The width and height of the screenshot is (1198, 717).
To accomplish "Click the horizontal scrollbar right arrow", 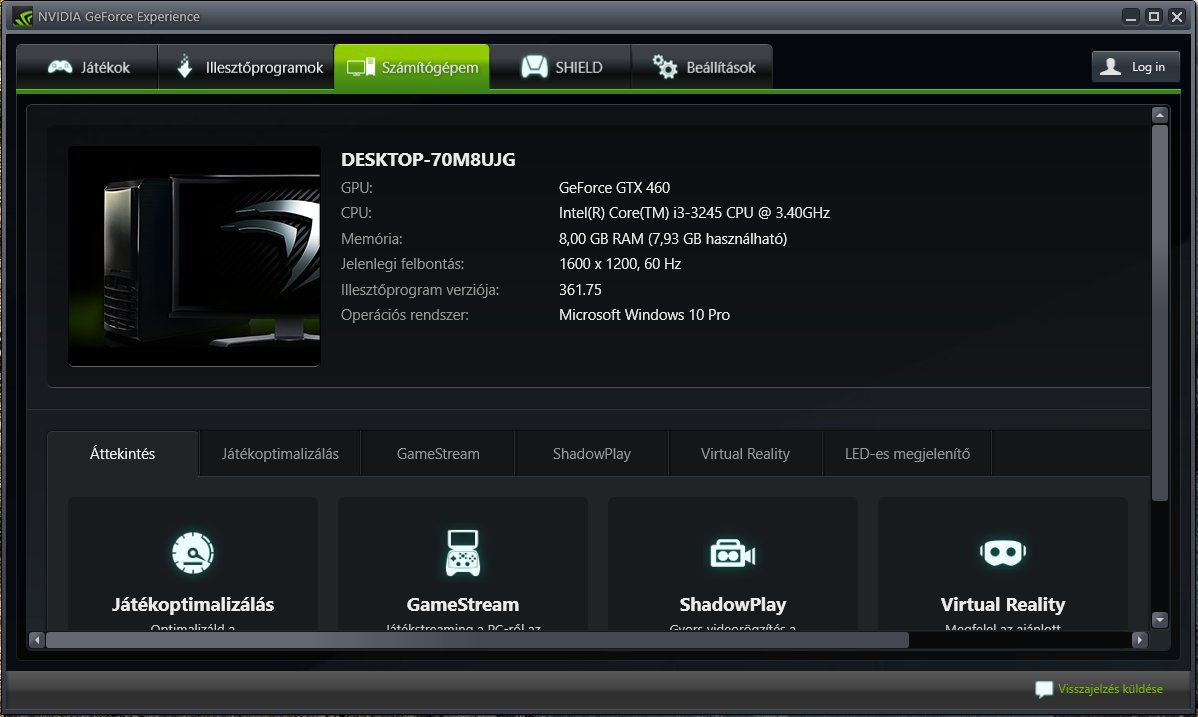I will click(1139, 640).
